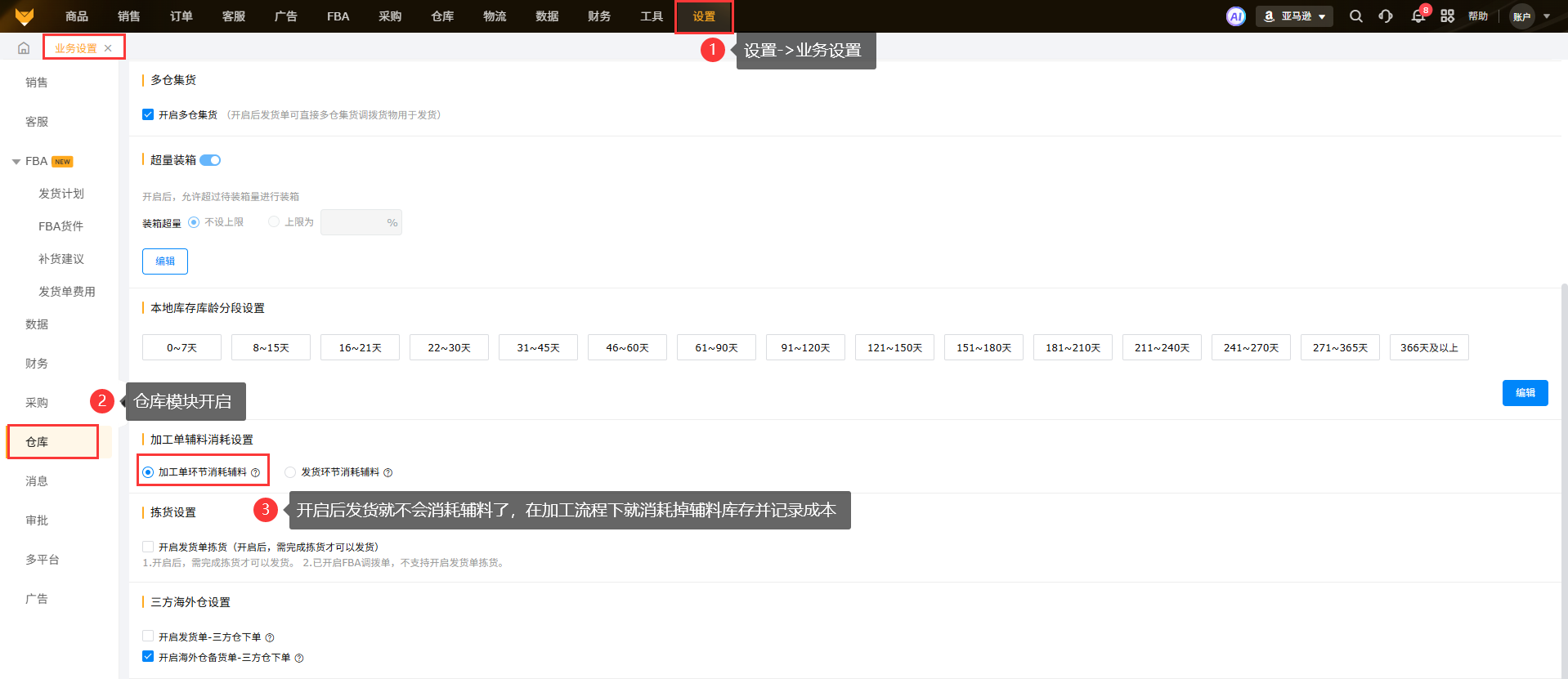
Task: Click the blue 编辑 button for 库龄分段
Action: point(1525,393)
